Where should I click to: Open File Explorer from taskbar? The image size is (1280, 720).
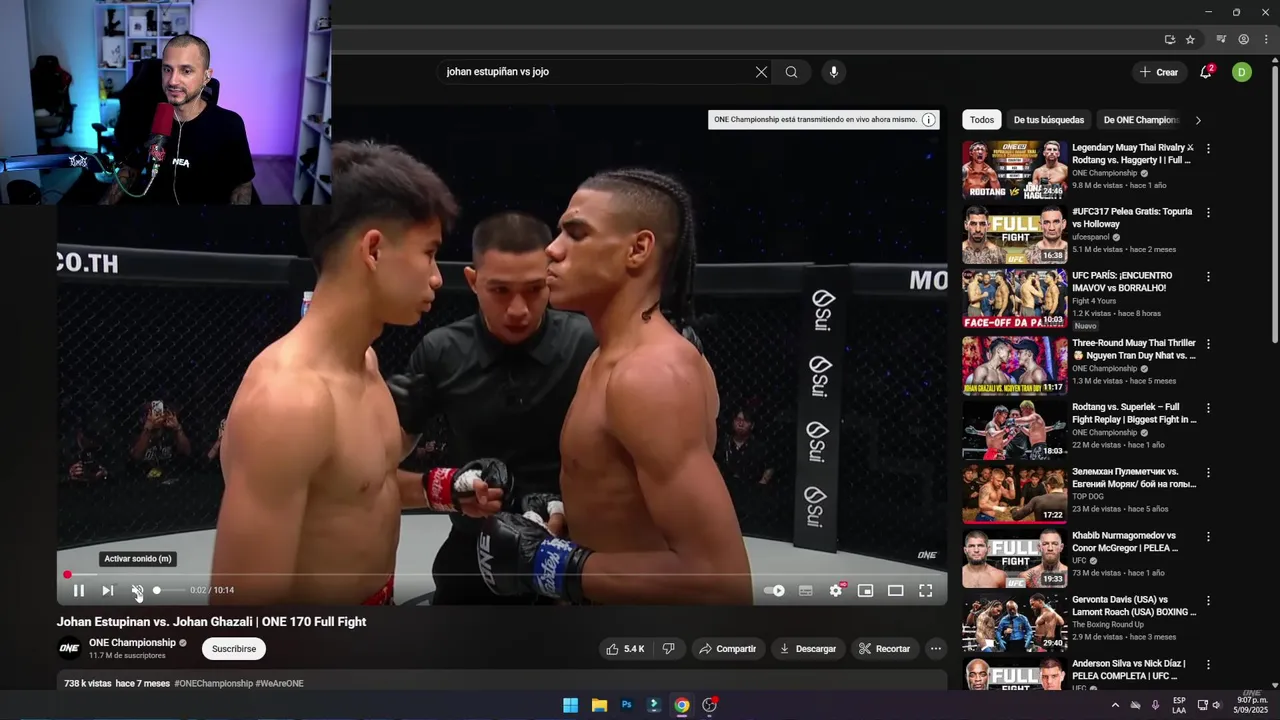(x=599, y=705)
